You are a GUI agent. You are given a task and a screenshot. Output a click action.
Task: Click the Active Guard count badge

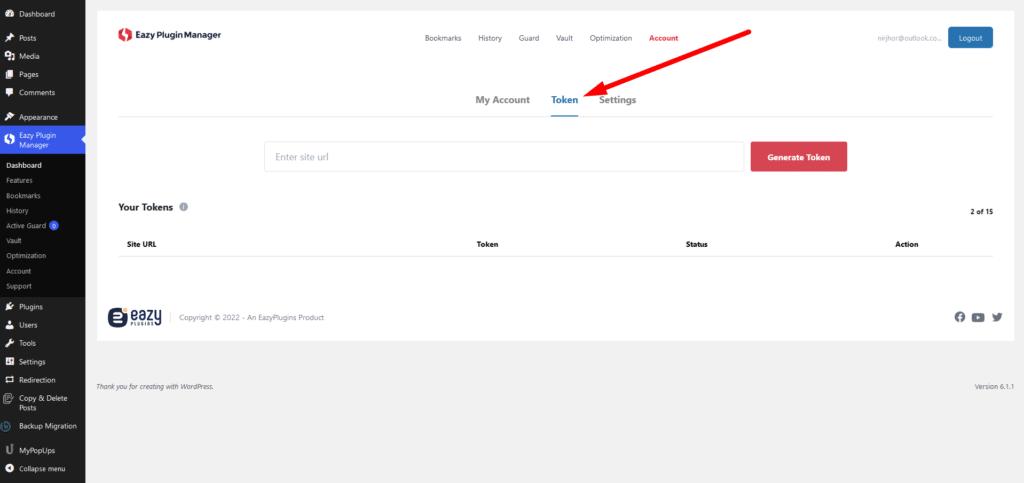click(x=54, y=226)
